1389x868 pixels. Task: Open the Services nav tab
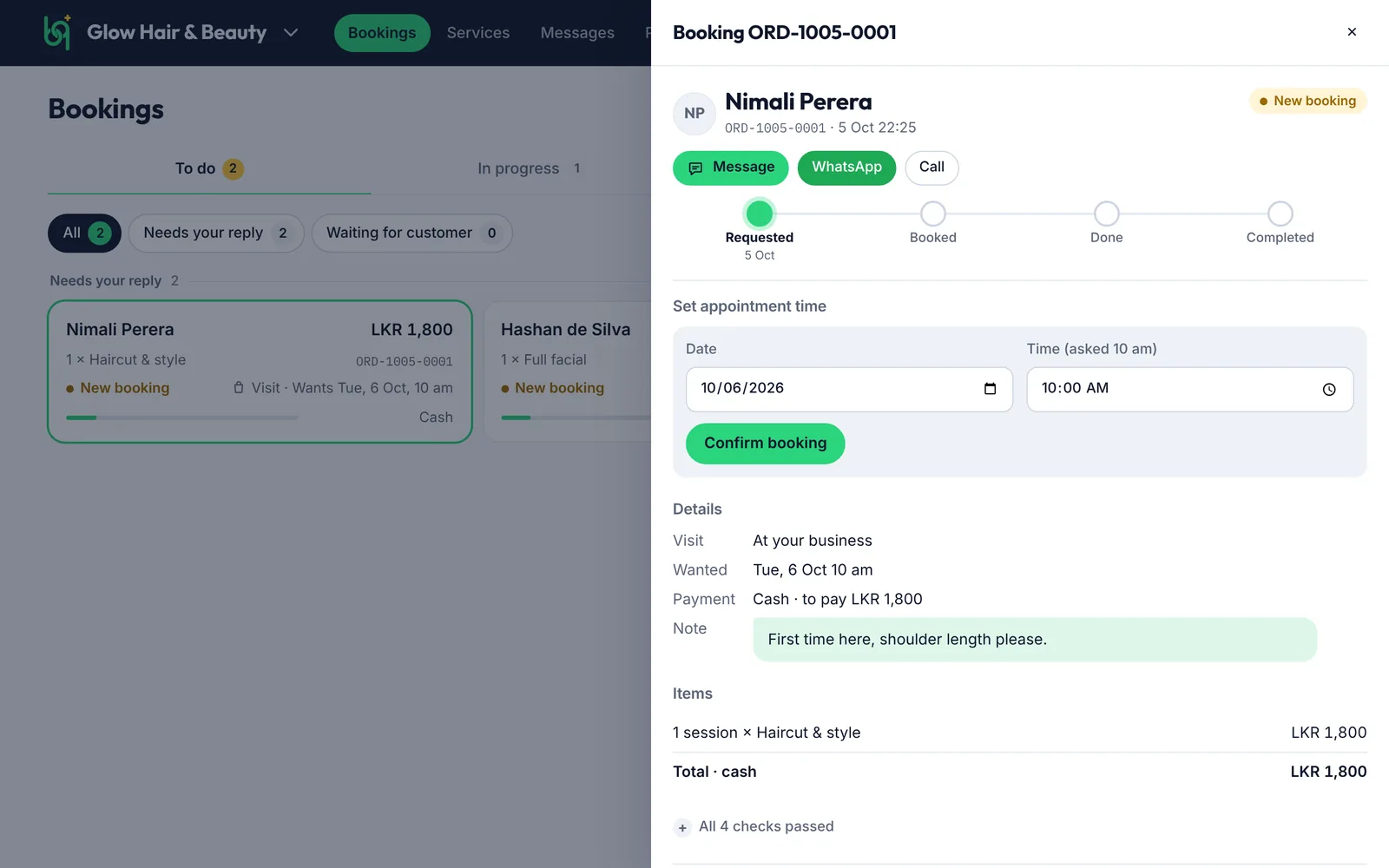pos(478,33)
